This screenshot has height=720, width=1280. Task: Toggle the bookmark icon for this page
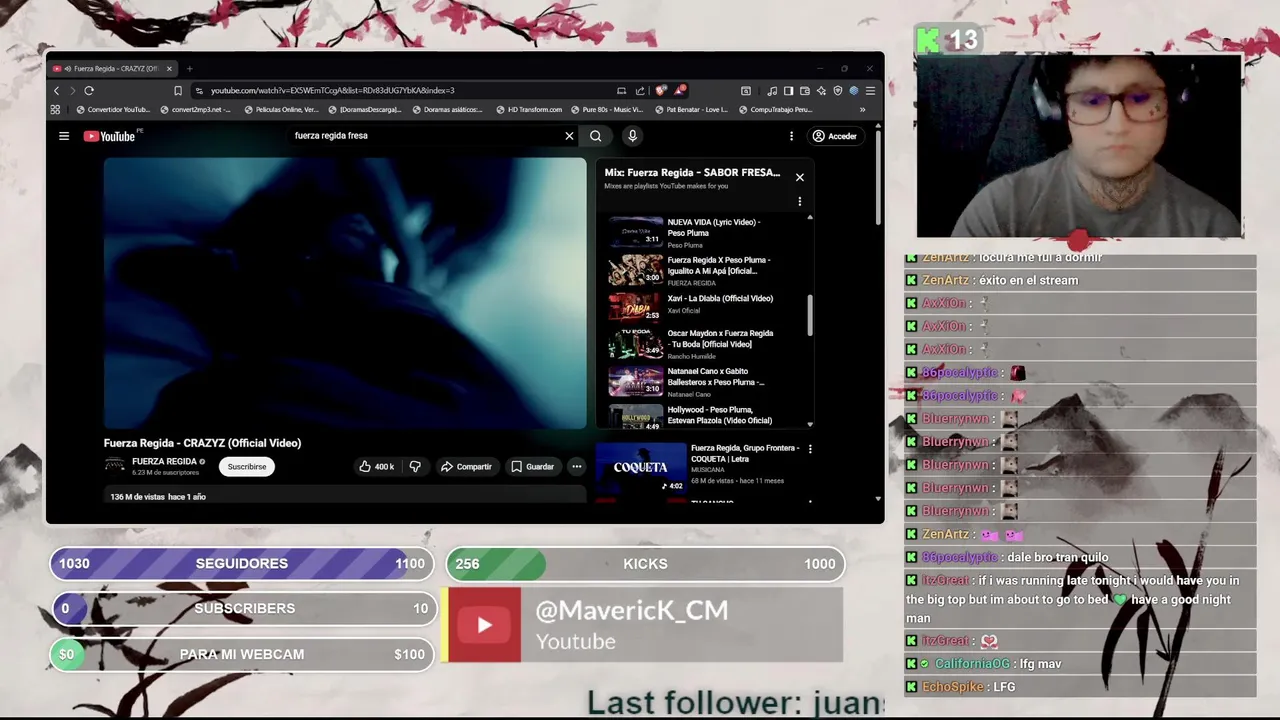point(178,90)
